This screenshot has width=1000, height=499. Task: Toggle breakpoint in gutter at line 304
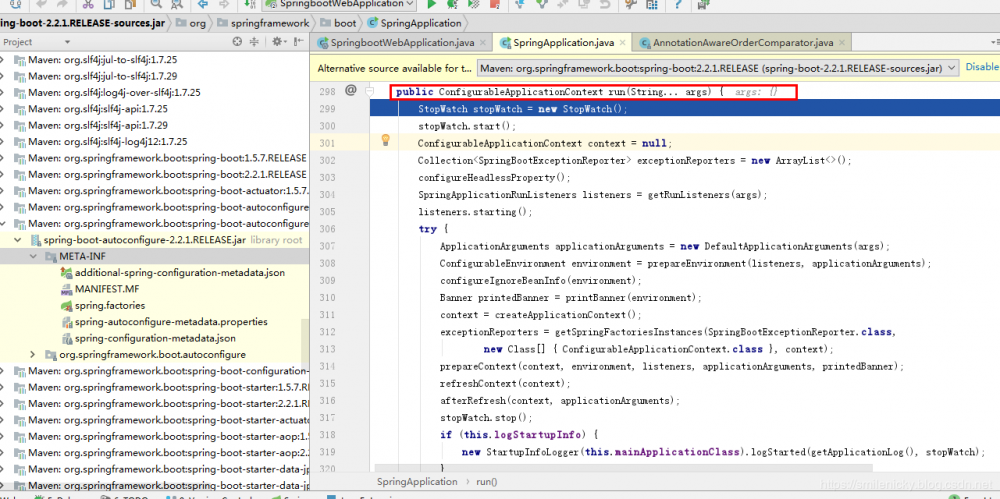352,195
